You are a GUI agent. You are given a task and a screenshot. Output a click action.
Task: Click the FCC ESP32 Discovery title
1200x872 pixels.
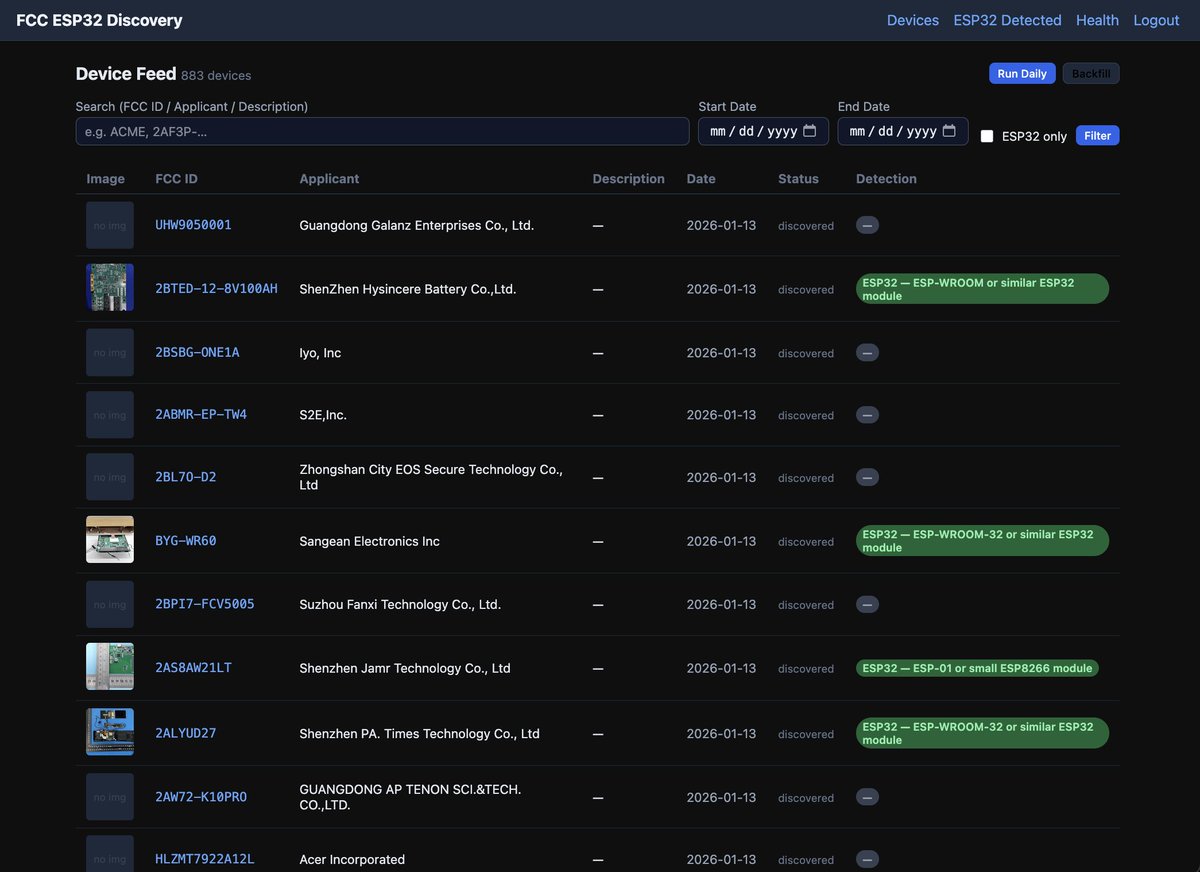tap(99, 20)
